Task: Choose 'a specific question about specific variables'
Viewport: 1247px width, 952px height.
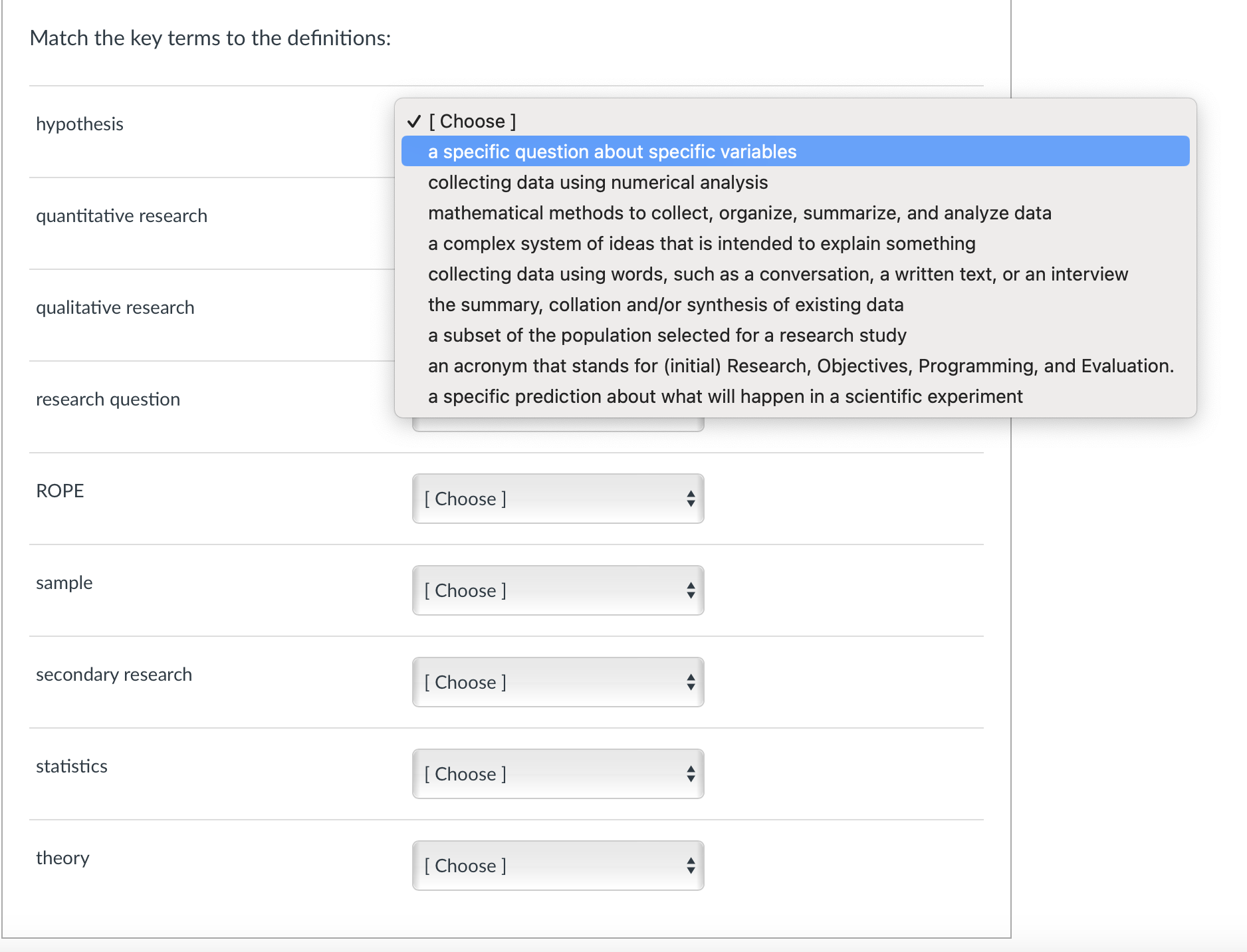Action: tap(612, 152)
